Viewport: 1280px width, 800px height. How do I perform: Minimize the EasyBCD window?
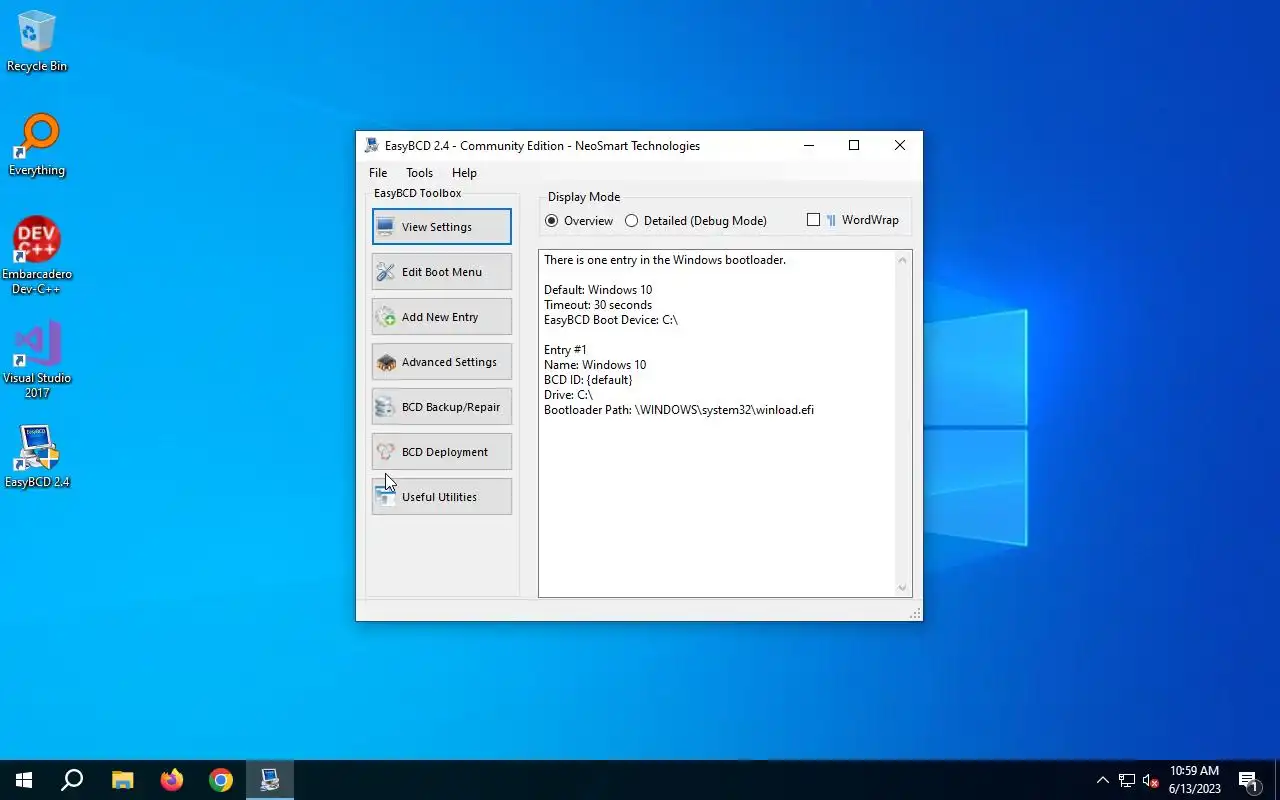[x=808, y=146]
